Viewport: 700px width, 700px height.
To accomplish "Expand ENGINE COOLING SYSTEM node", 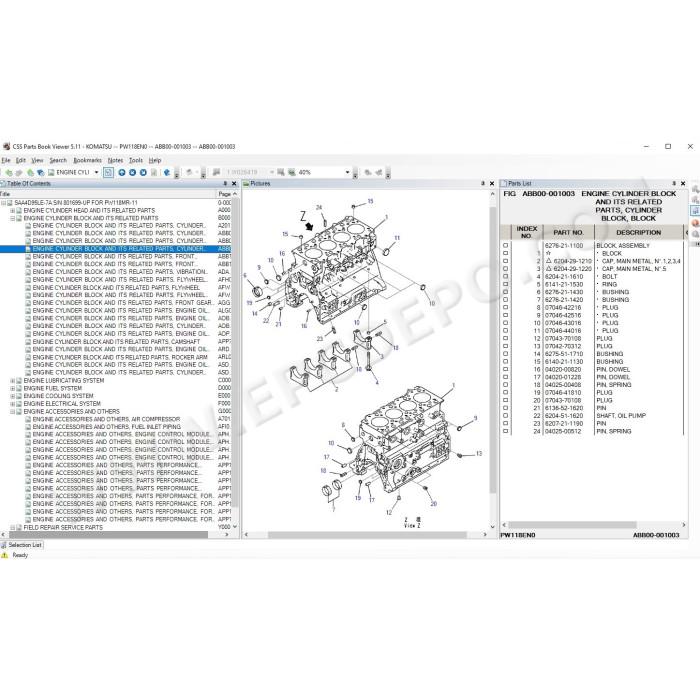I will point(12,396).
